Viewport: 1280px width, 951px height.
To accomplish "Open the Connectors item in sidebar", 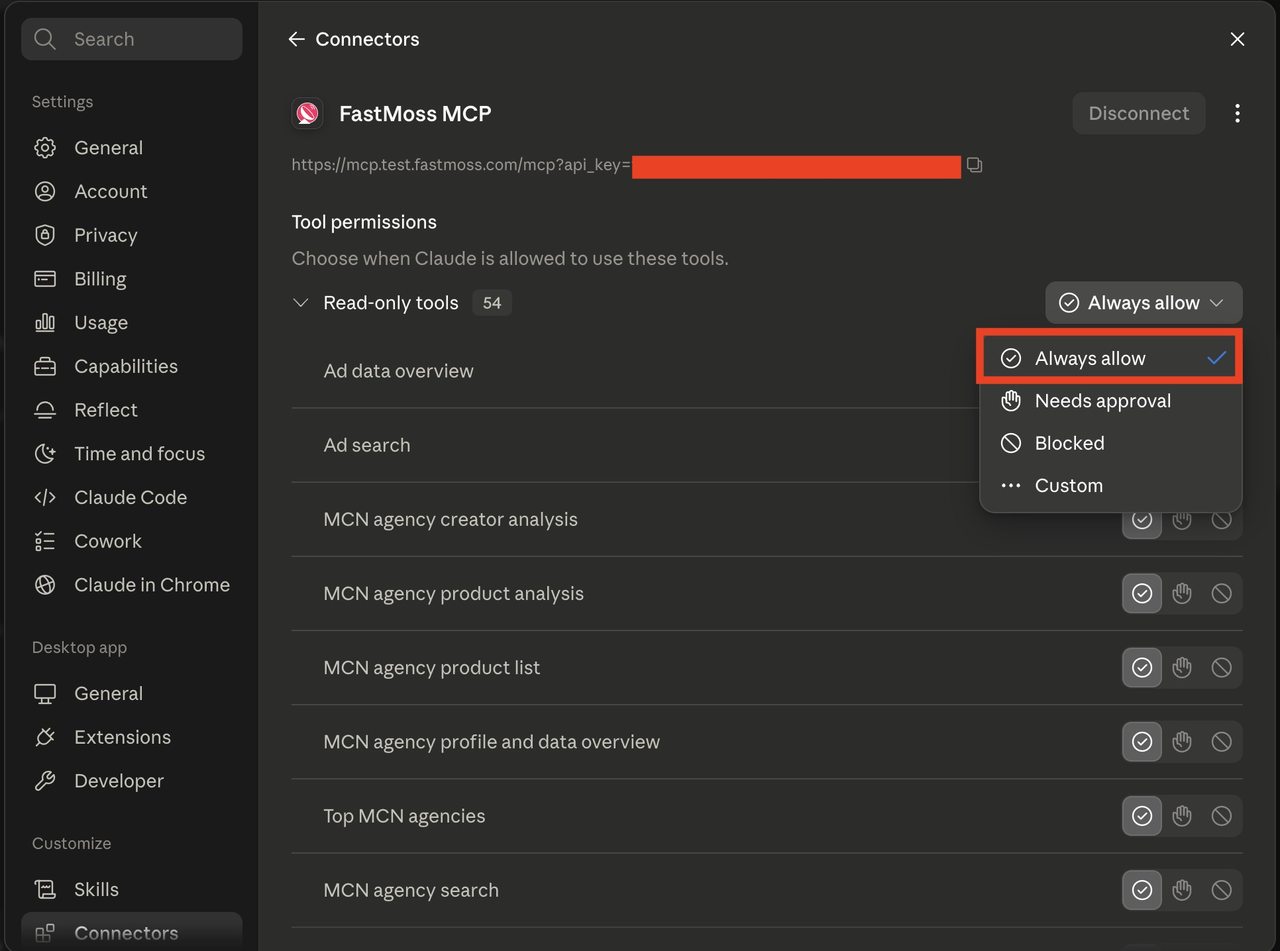I will pos(132,932).
